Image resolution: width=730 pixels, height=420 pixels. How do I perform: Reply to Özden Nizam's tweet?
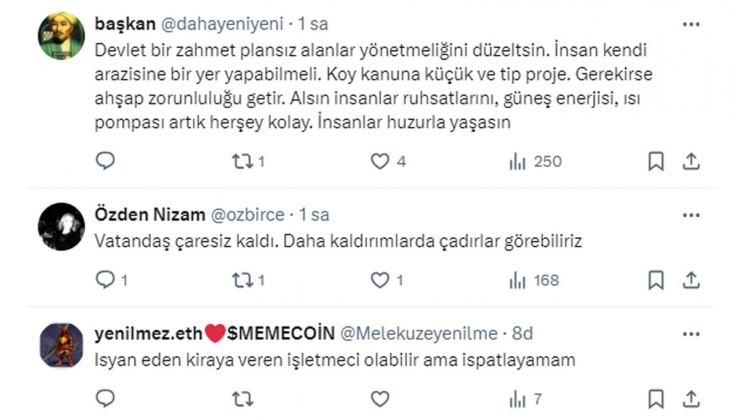pyautogui.click(x=106, y=280)
